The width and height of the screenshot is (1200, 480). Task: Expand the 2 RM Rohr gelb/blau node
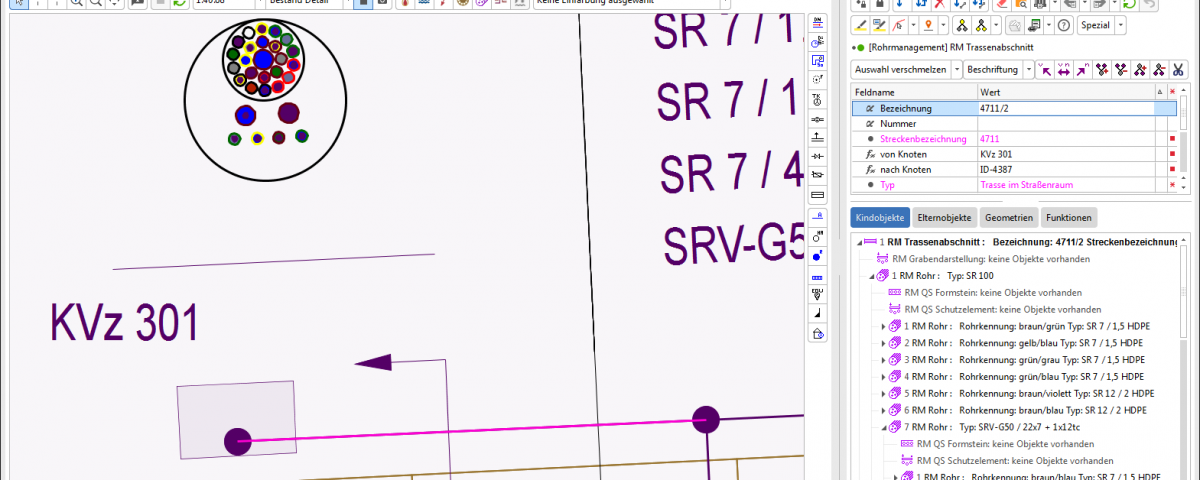pyautogui.click(x=883, y=343)
